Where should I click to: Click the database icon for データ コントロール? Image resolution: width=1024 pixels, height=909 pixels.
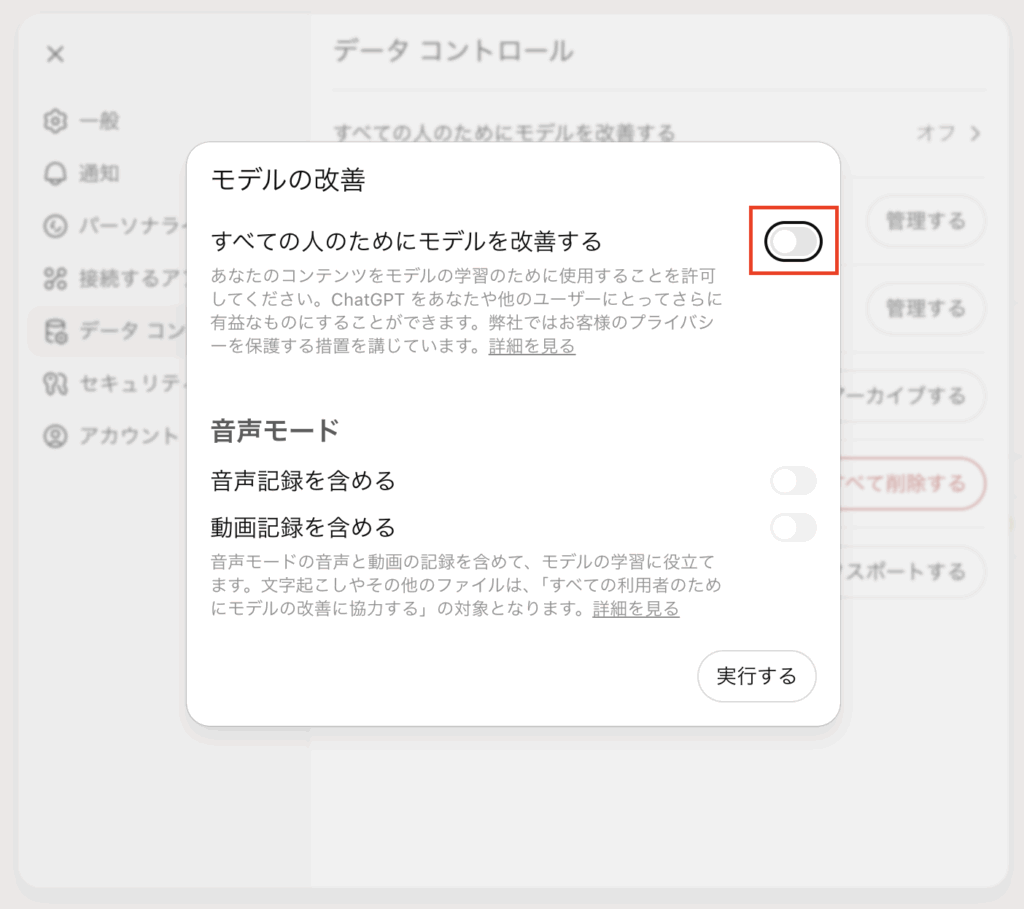(x=55, y=331)
